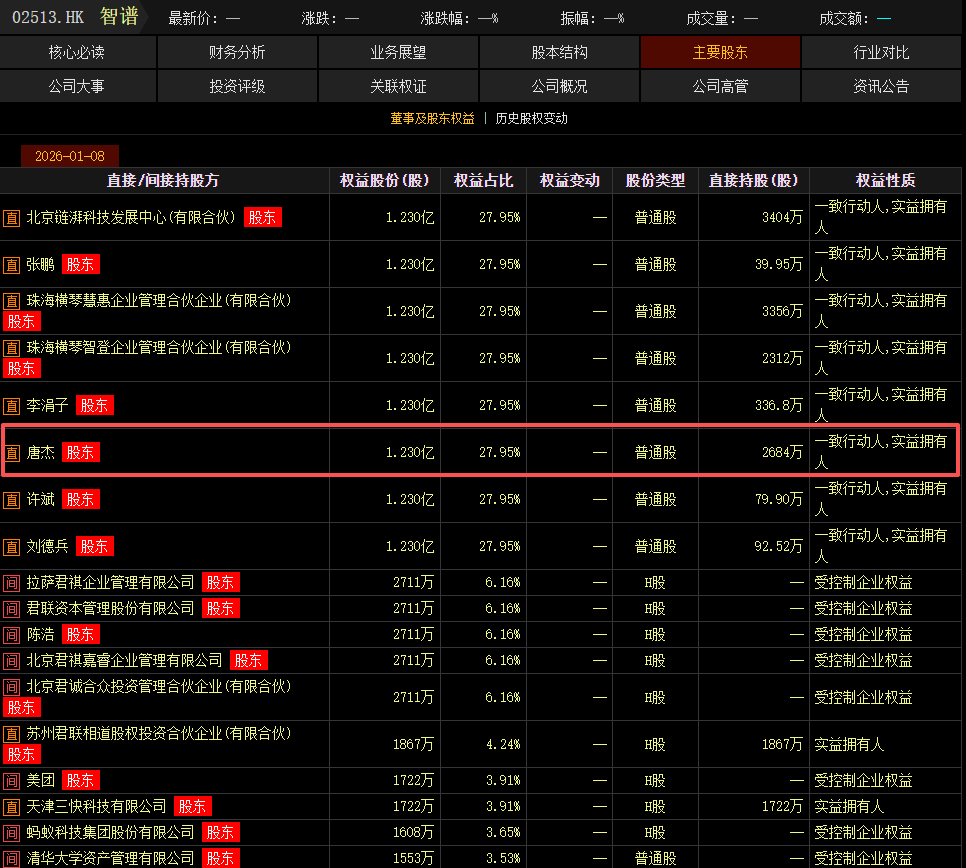This screenshot has height=868, width=966.
Task: Go to the 公司高管 tab
Action: pyautogui.click(x=720, y=86)
